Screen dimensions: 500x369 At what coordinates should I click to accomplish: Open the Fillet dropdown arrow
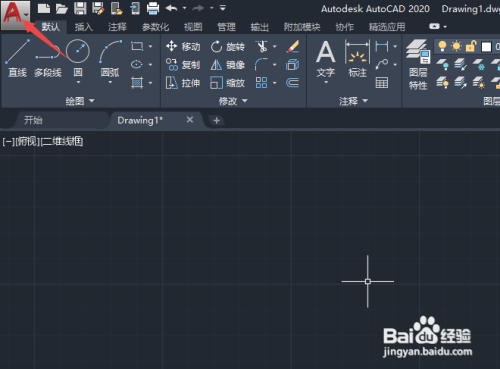[275, 64]
